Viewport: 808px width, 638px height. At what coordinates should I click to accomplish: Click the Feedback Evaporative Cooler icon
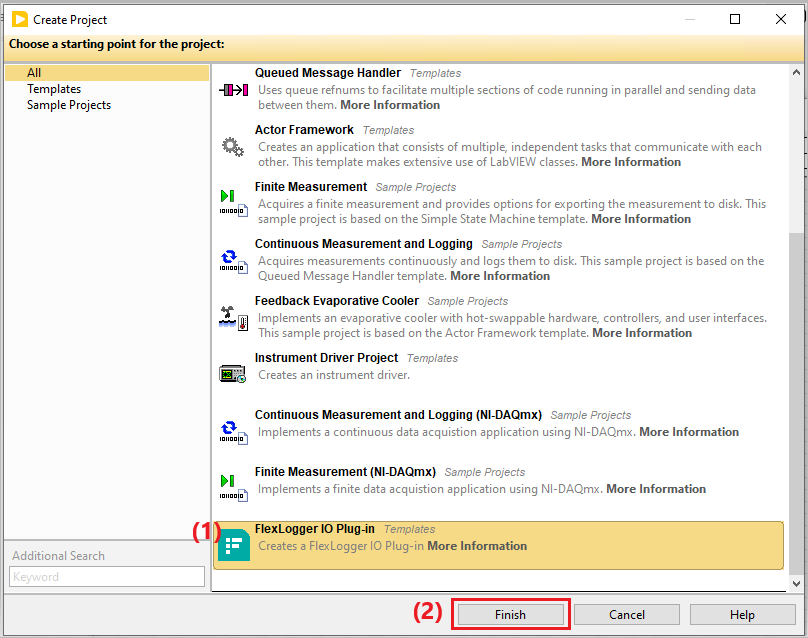234,318
